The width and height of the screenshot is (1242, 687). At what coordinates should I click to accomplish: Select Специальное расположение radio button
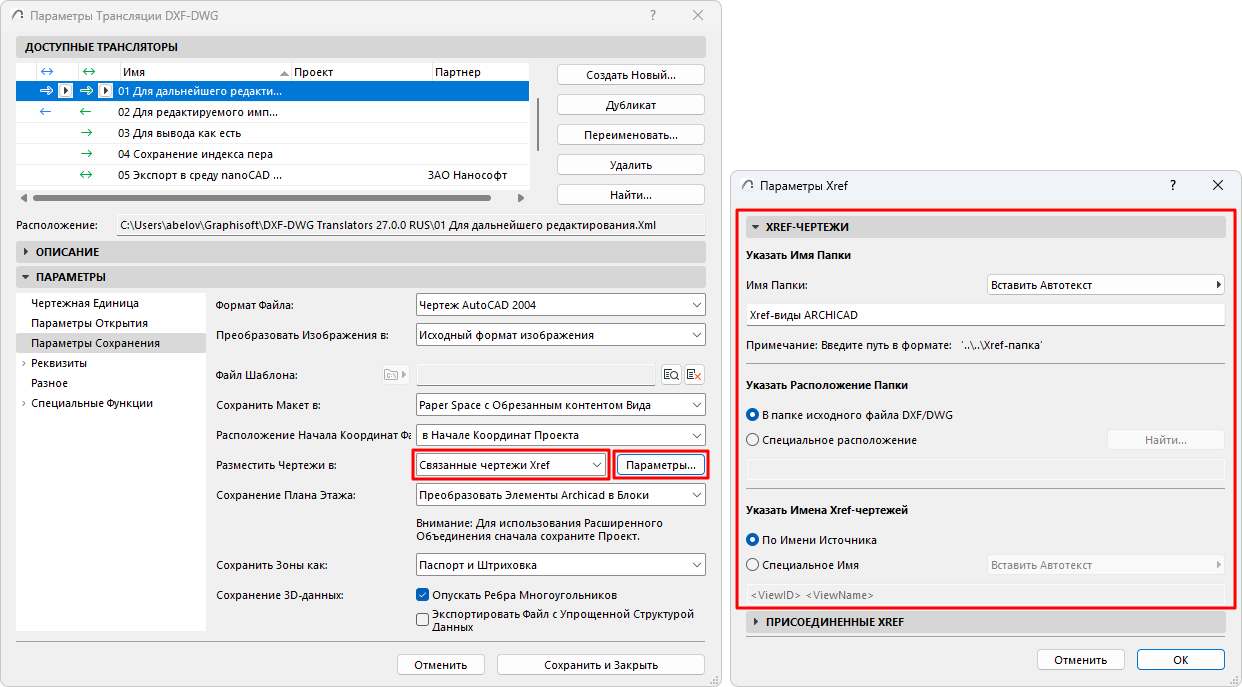pos(753,440)
